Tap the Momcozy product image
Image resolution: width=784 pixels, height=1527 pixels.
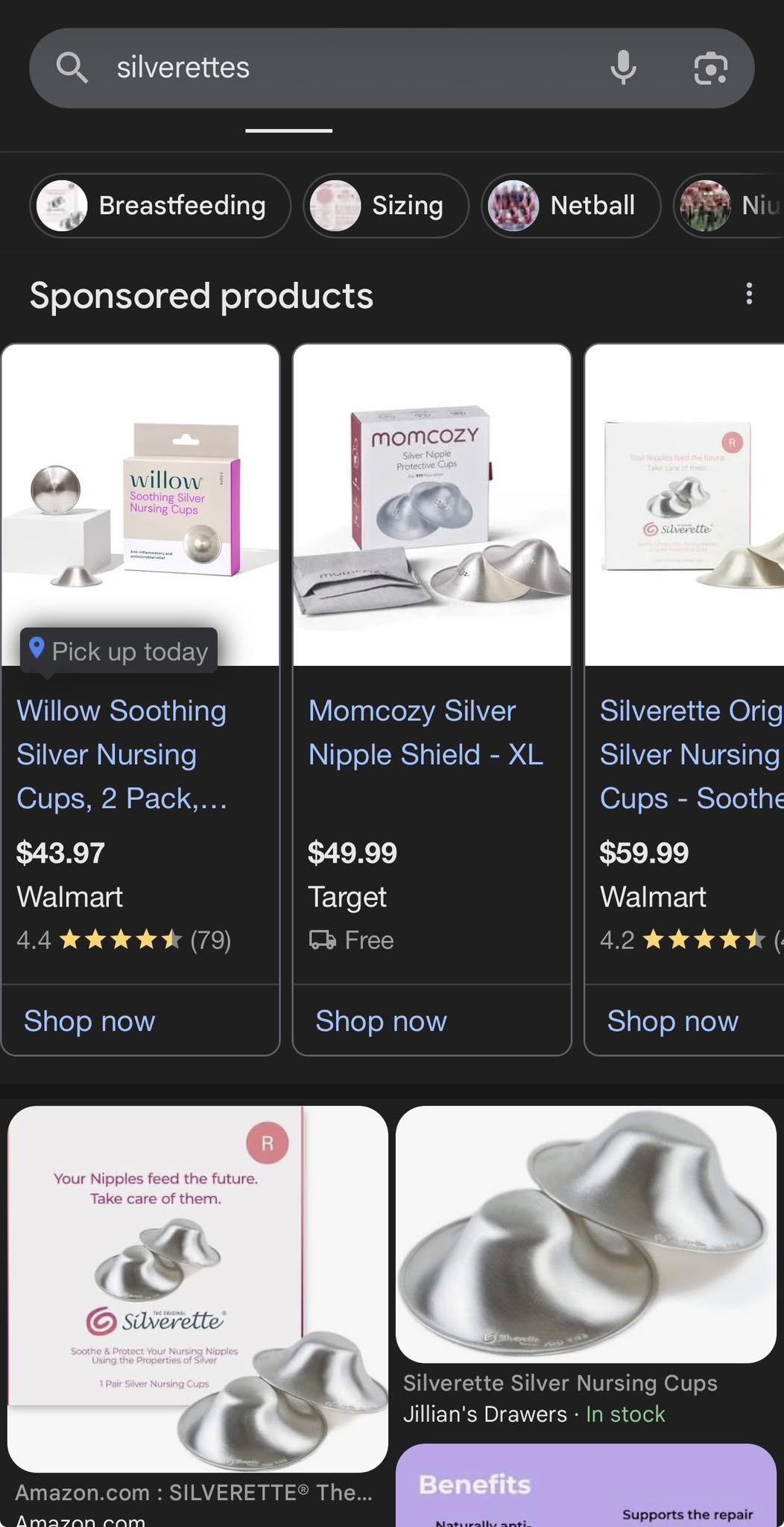pos(432,505)
